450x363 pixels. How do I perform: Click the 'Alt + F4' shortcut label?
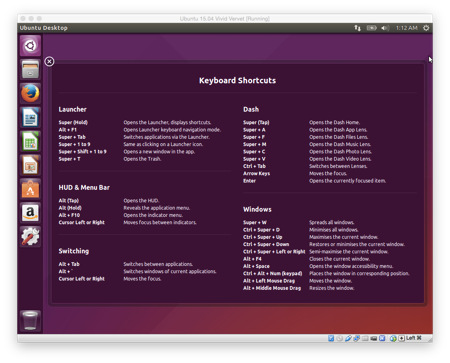pos(252,259)
